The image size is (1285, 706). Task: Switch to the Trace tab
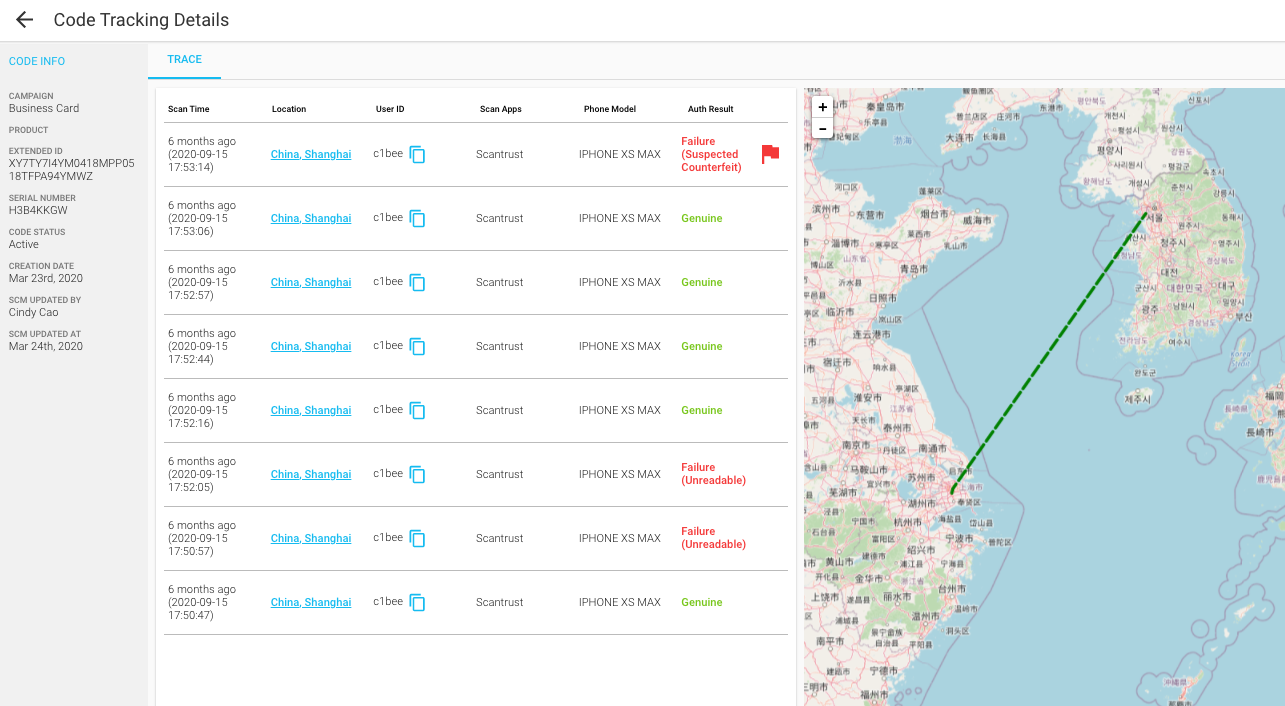pos(184,60)
